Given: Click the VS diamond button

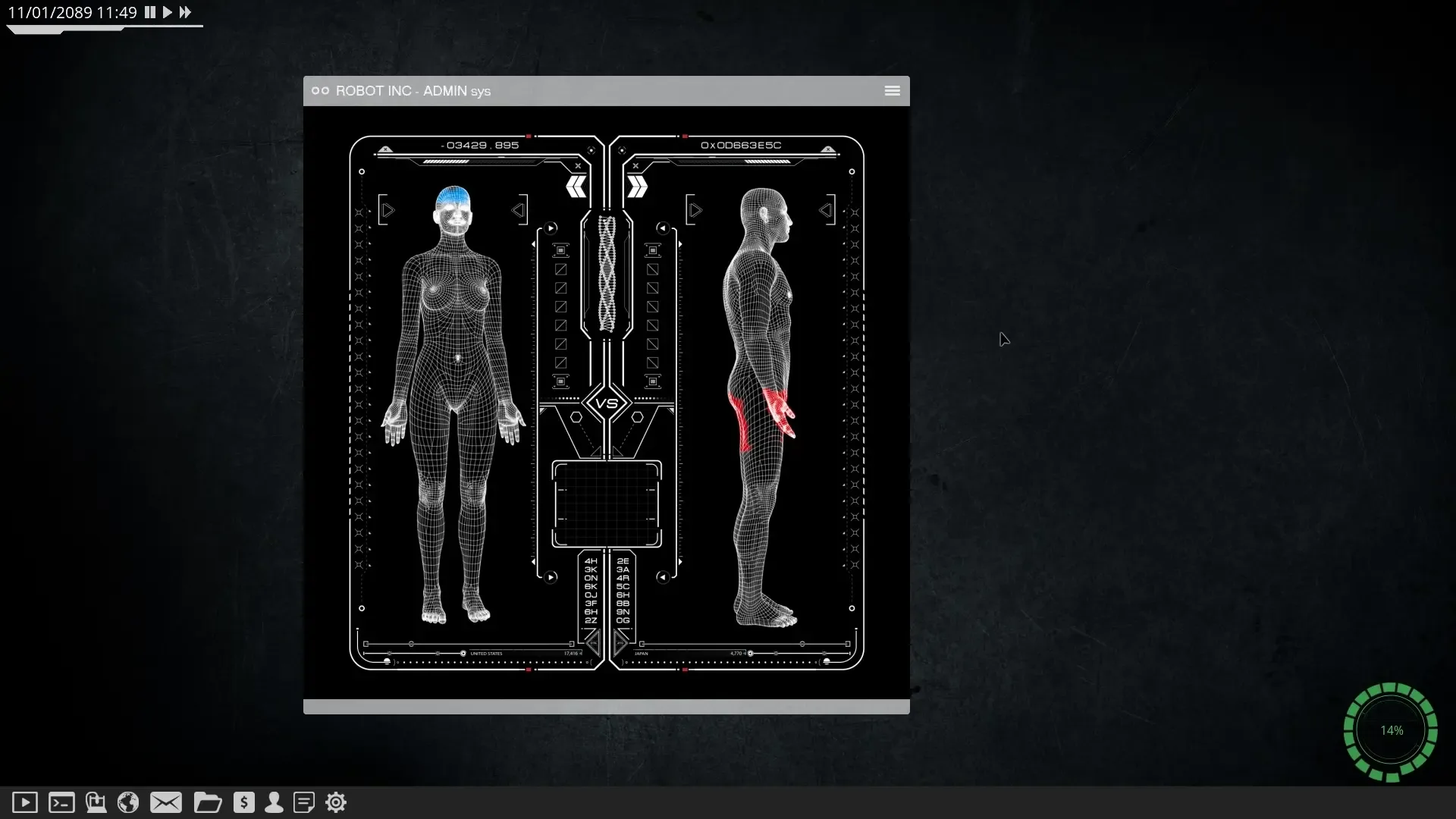Looking at the screenshot, I should 607,403.
